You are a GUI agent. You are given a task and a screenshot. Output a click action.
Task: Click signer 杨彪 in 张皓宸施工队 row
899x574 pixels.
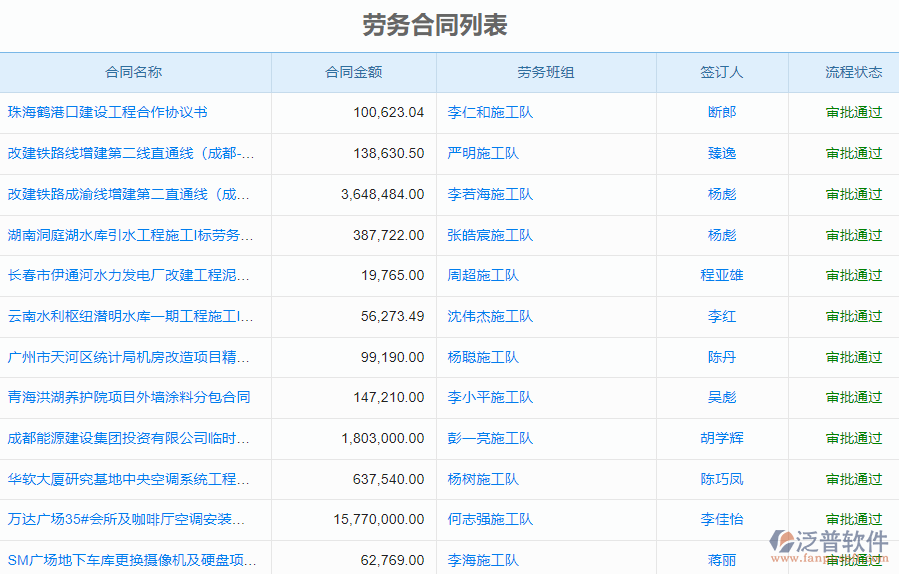click(722, 235)
